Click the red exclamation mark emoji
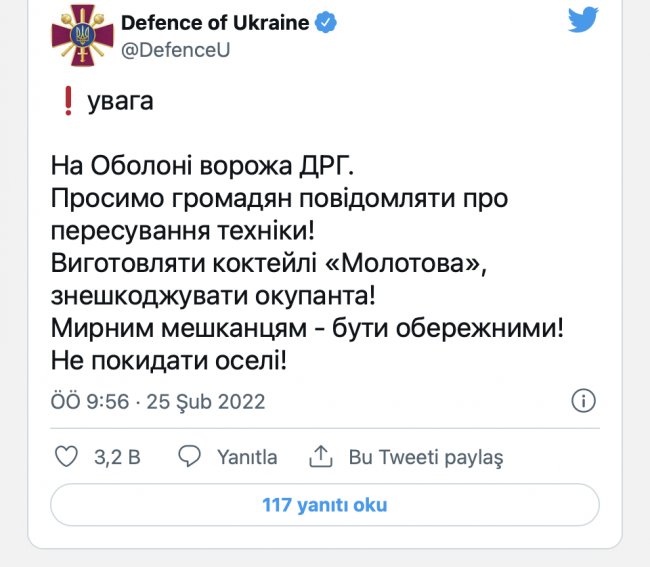The height and width of the screenshot is (567, 650). (x=68, y=102)
